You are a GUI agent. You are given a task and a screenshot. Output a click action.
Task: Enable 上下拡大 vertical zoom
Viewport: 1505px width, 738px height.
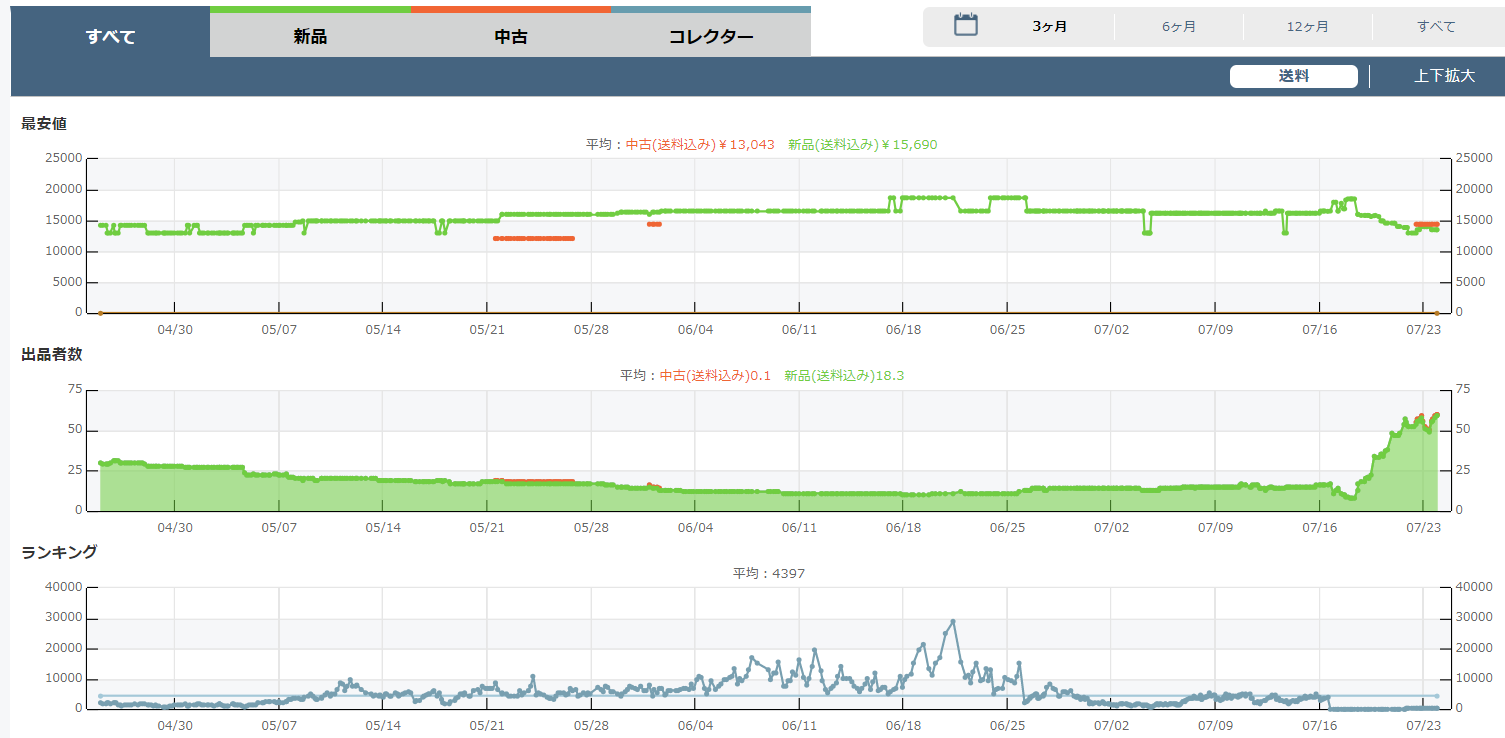pyautogui.click(x=1444, y=76)
